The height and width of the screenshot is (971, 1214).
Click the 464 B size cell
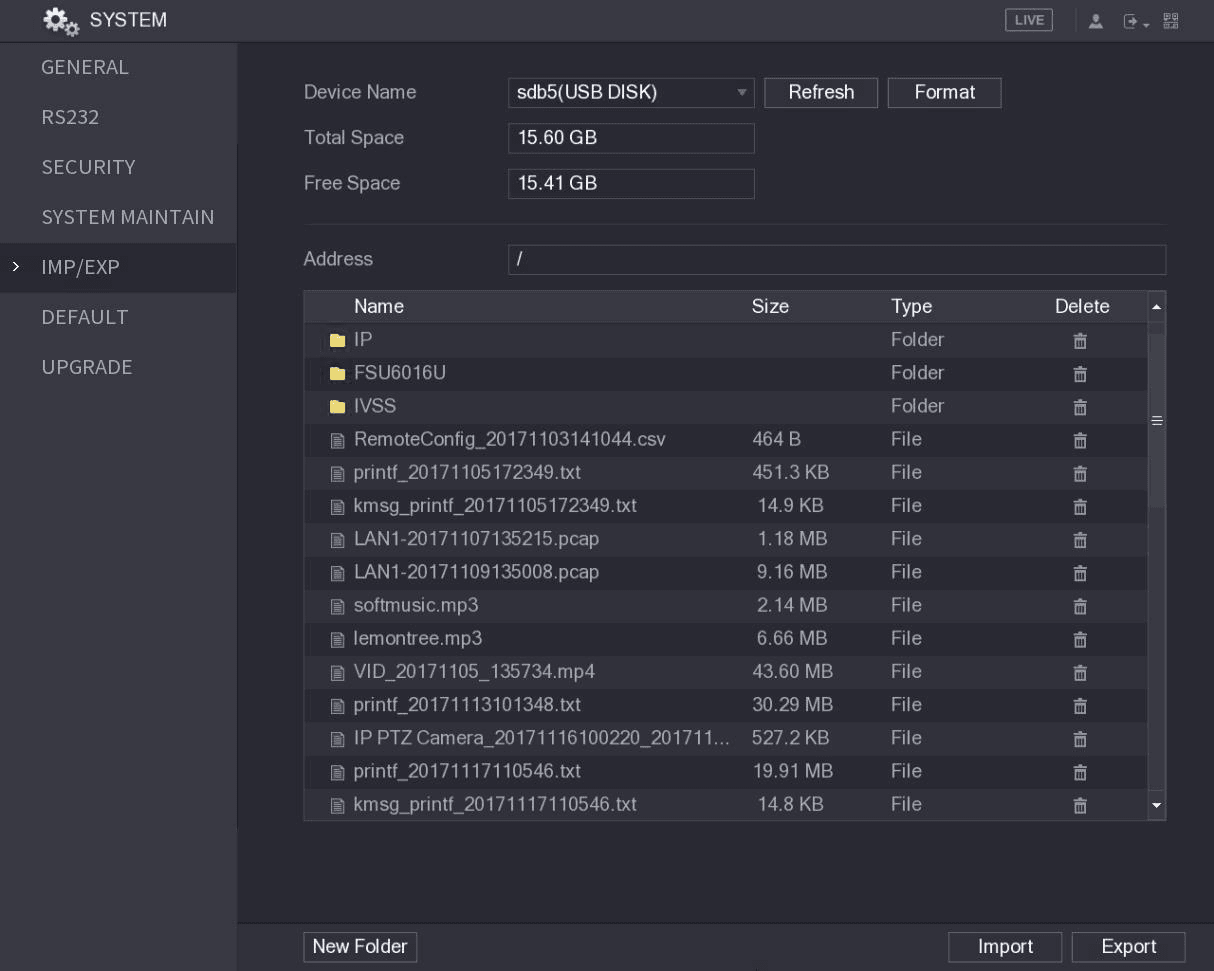(777, 439)
